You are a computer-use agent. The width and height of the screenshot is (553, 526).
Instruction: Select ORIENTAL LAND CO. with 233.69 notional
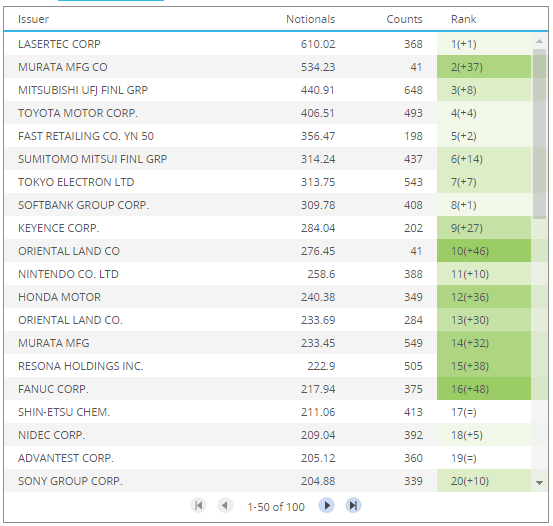(71, 320)
